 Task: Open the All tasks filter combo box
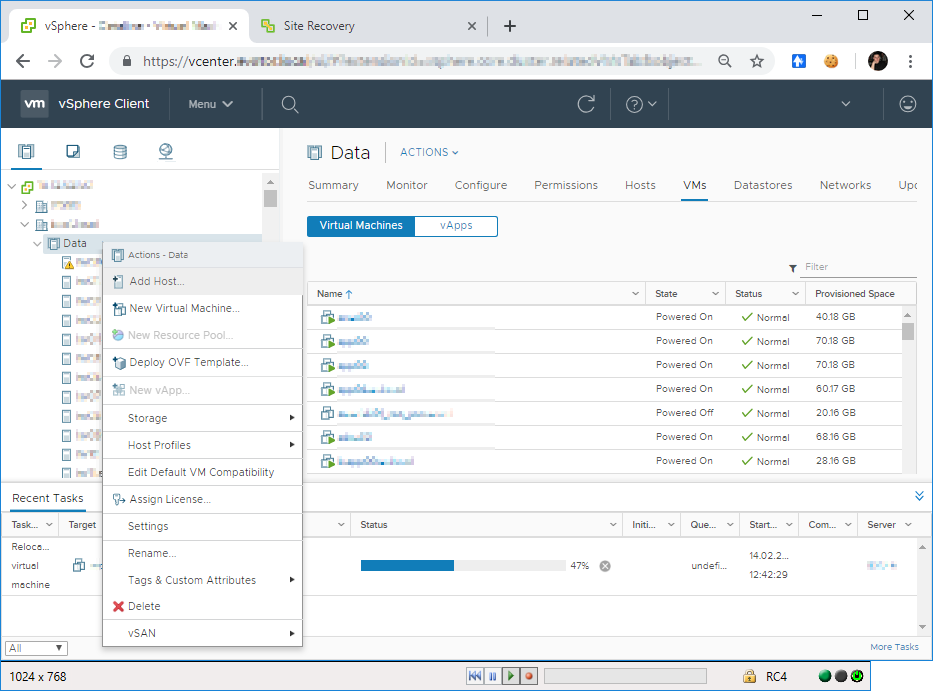(x=36, y=648)
